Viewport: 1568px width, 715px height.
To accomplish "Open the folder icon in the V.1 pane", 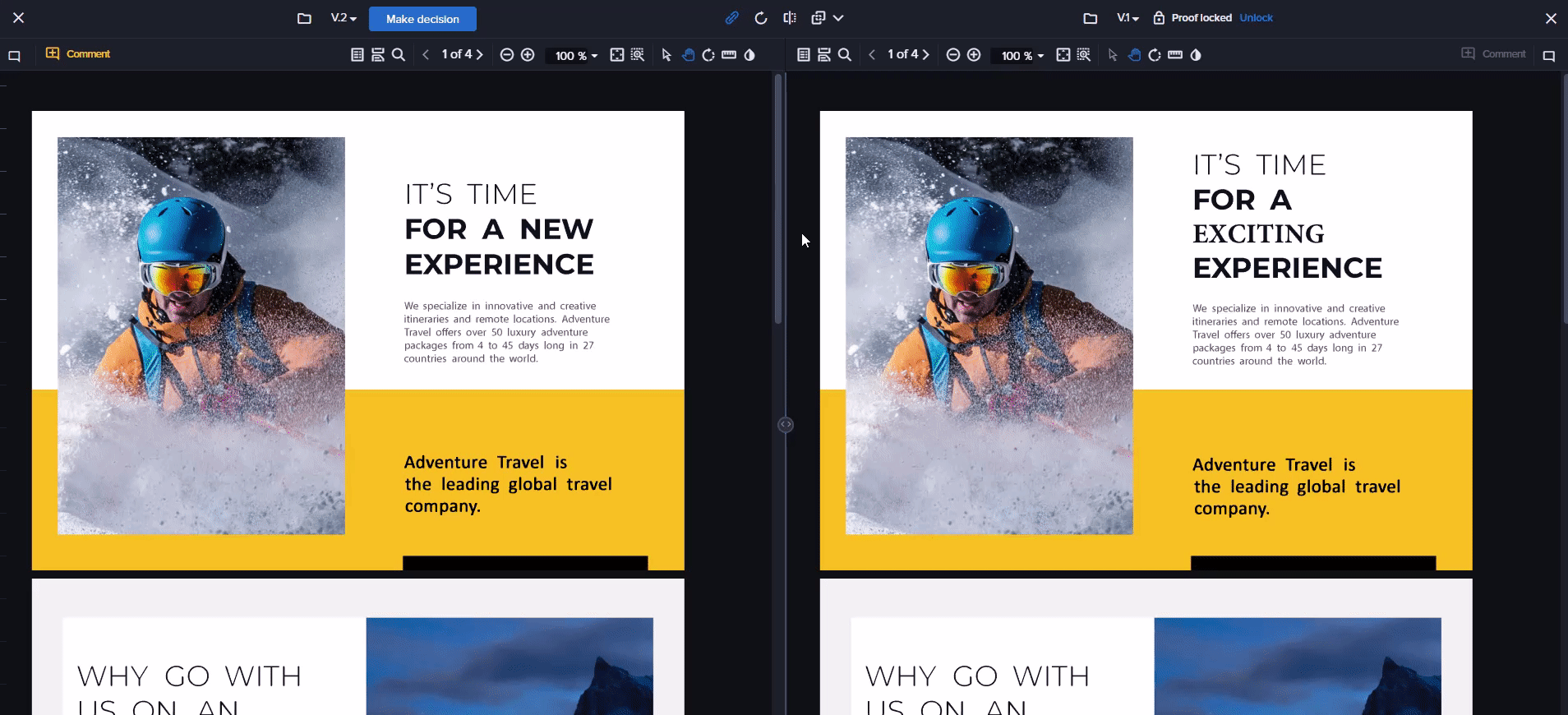I will [1091, 18].
